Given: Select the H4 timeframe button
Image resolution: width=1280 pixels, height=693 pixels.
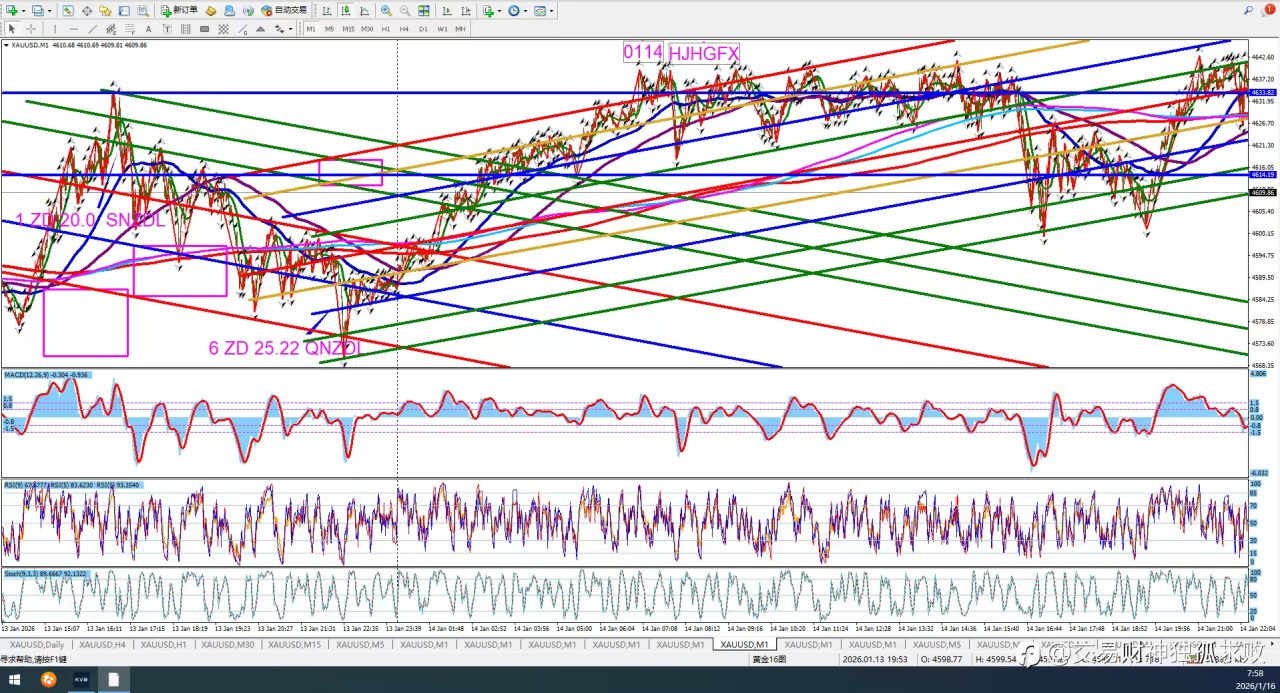Looking at the screenshot, I should [404, 29].
